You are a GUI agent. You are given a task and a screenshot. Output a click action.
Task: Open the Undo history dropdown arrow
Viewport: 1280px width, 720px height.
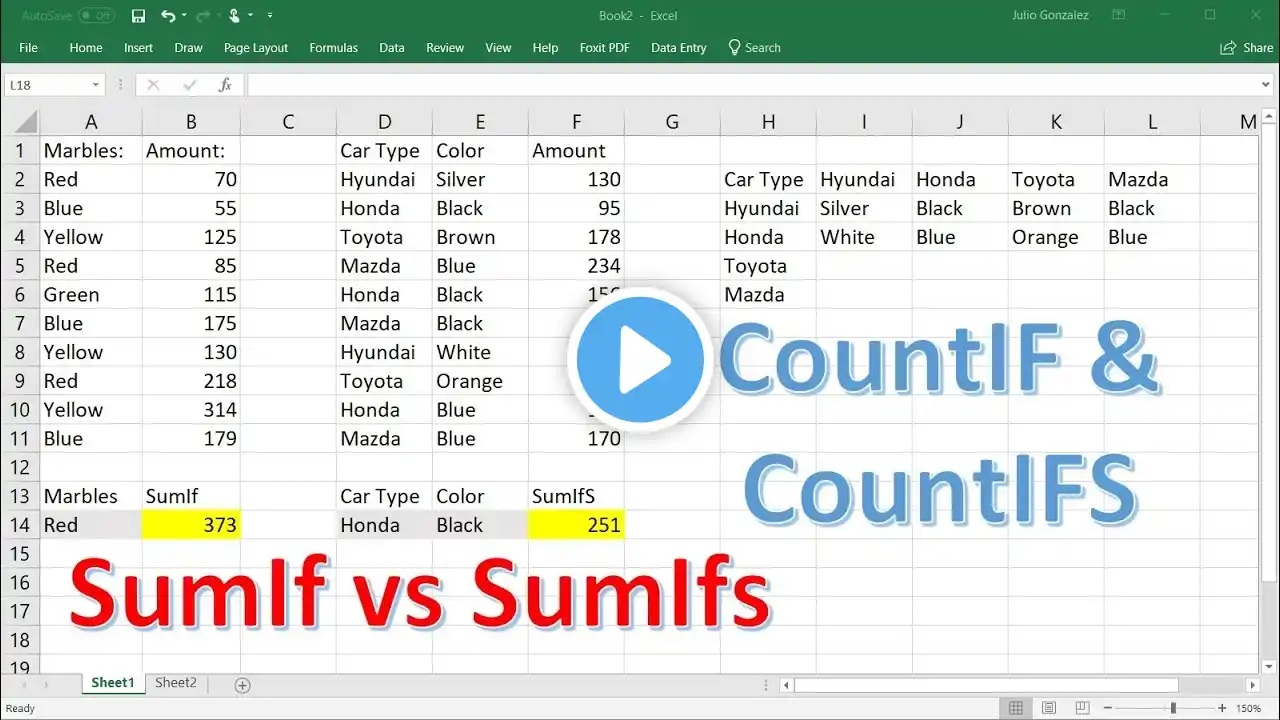185,16
